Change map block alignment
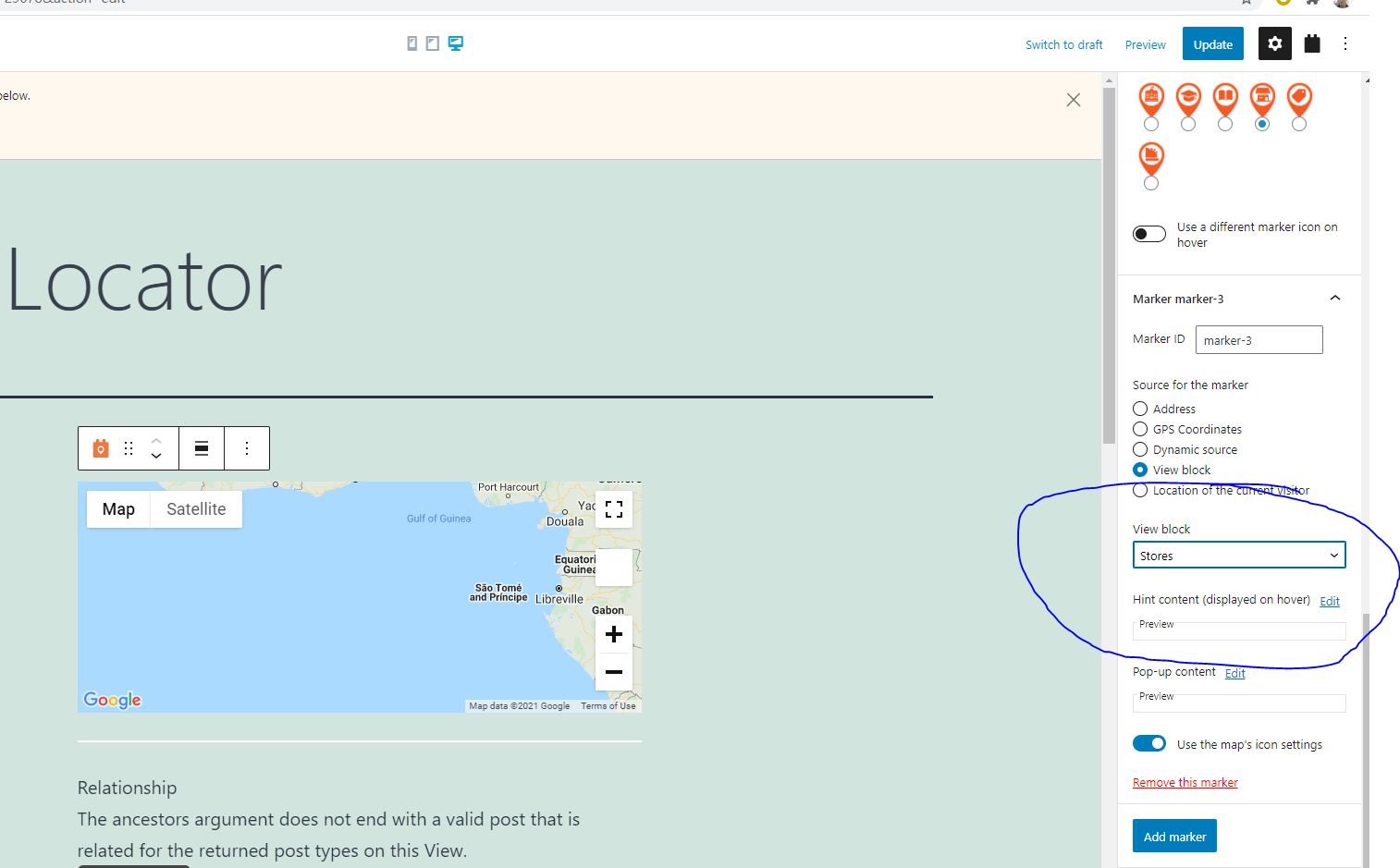 coord(202,448)
